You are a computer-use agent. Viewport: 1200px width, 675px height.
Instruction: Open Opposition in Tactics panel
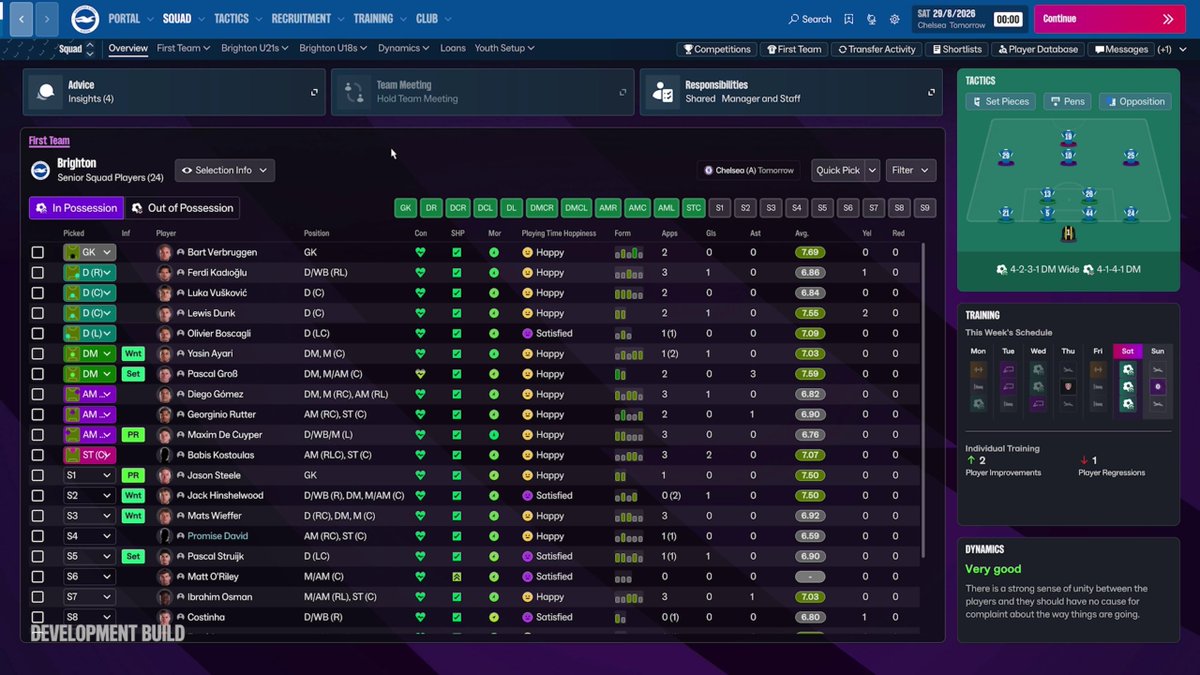point(1135,101)
